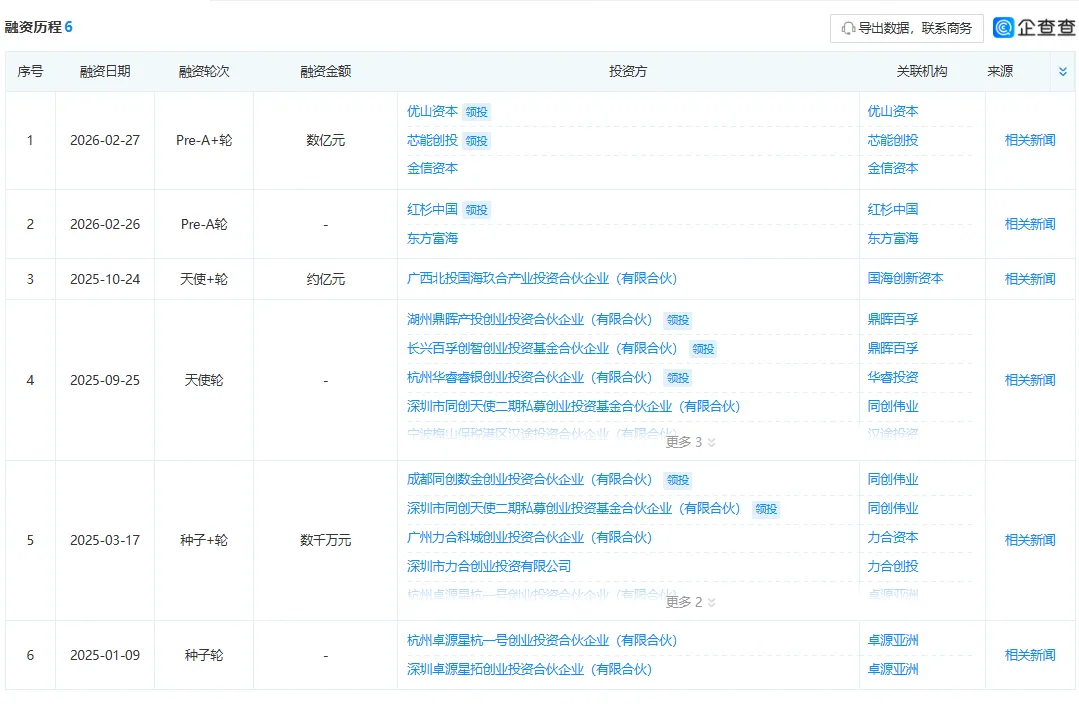Open 鼎晖百孚 beside 长兴百孚创智
The image size is (1079, 704).
[893, 348]
